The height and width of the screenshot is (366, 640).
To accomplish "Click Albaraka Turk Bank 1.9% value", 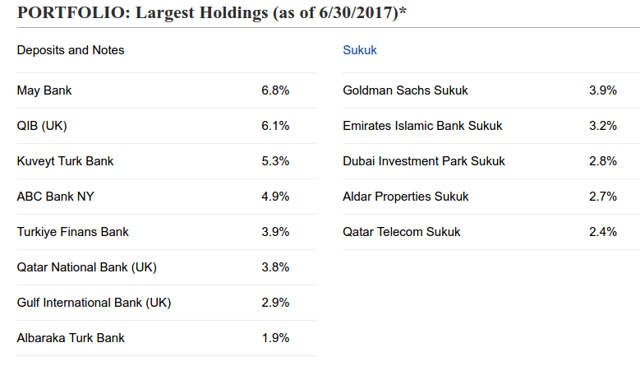I will pos(276,338).
